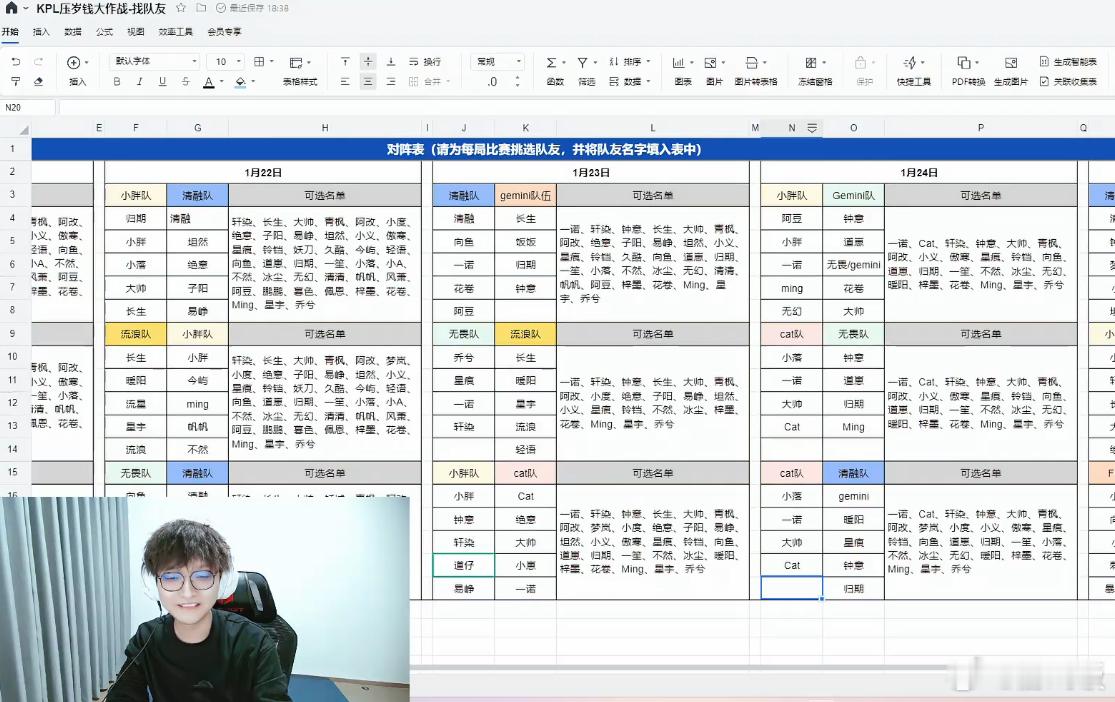1115x702 pixels.
Task: Switch to the 效率工具 tab
Action: click(x=176, y=31)
